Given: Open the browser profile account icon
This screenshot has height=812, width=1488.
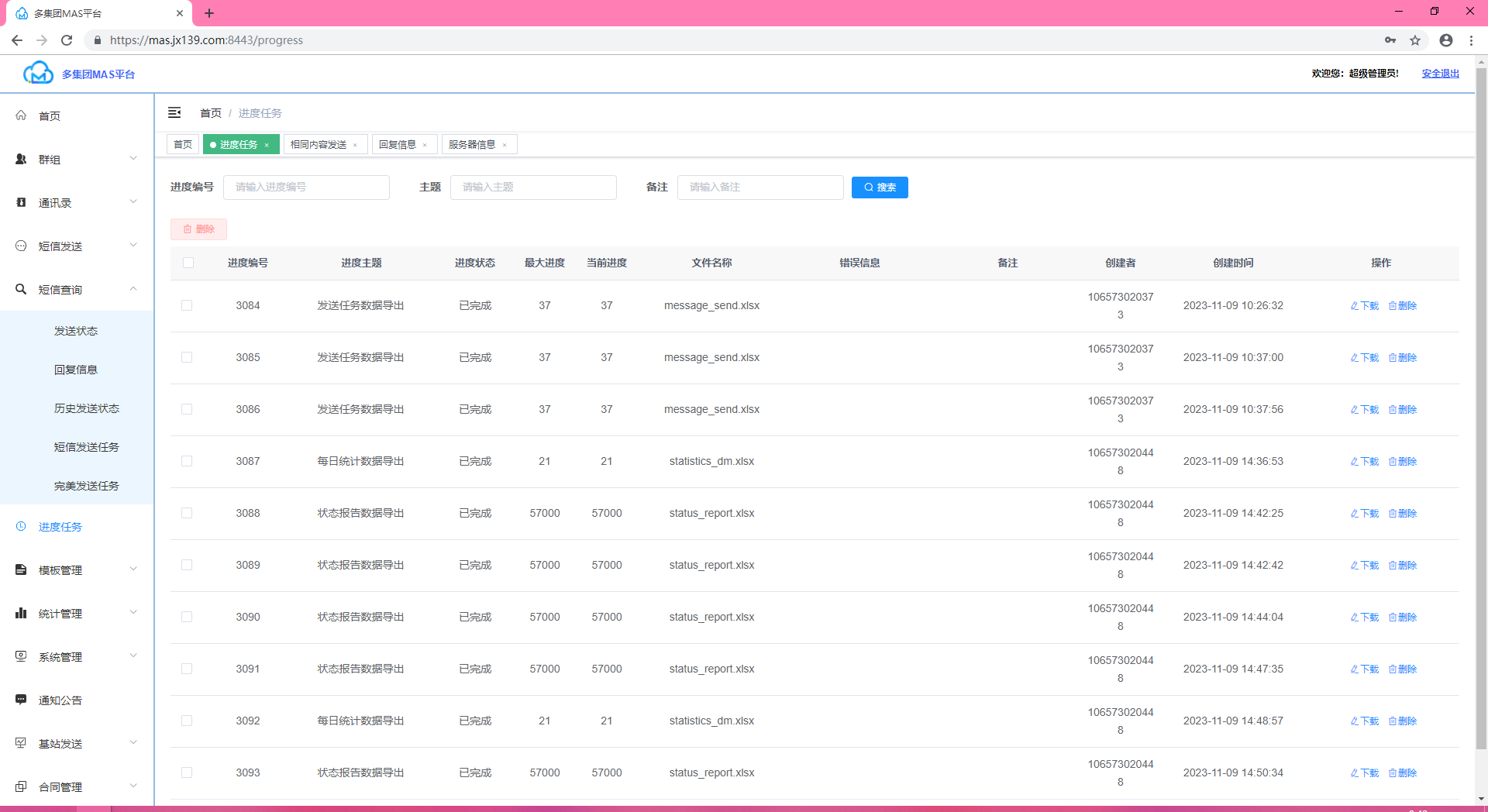Looking at the screenshot, I should pos(1446,40).
